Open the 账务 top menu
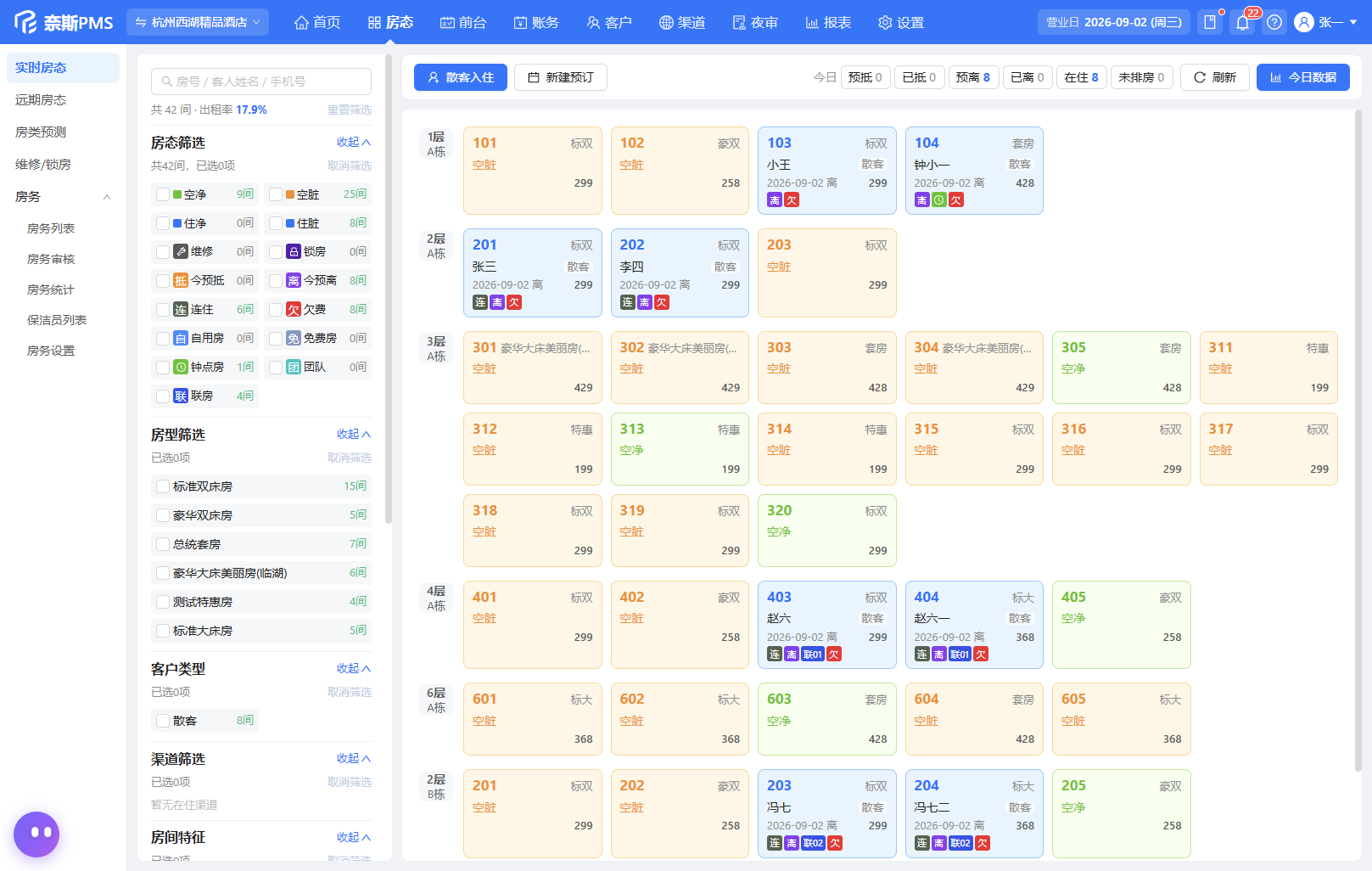The image size is (1372, 871). point(536,22)
